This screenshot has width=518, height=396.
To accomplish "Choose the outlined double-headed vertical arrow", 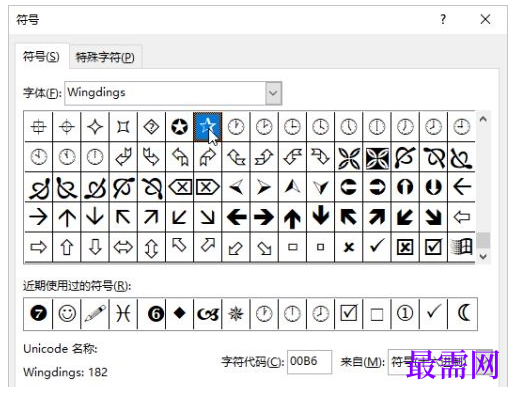I will [x=151, y=248].
